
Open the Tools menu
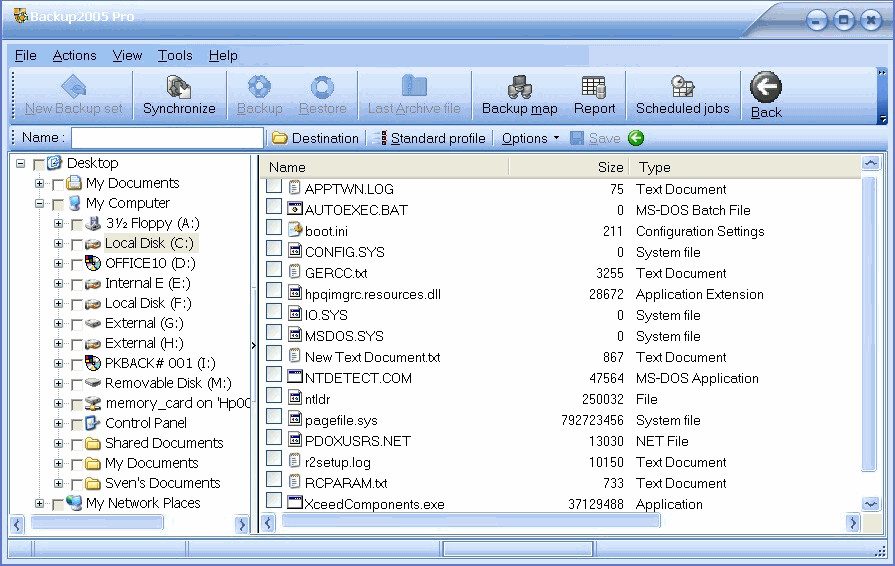tap(175, 55)
